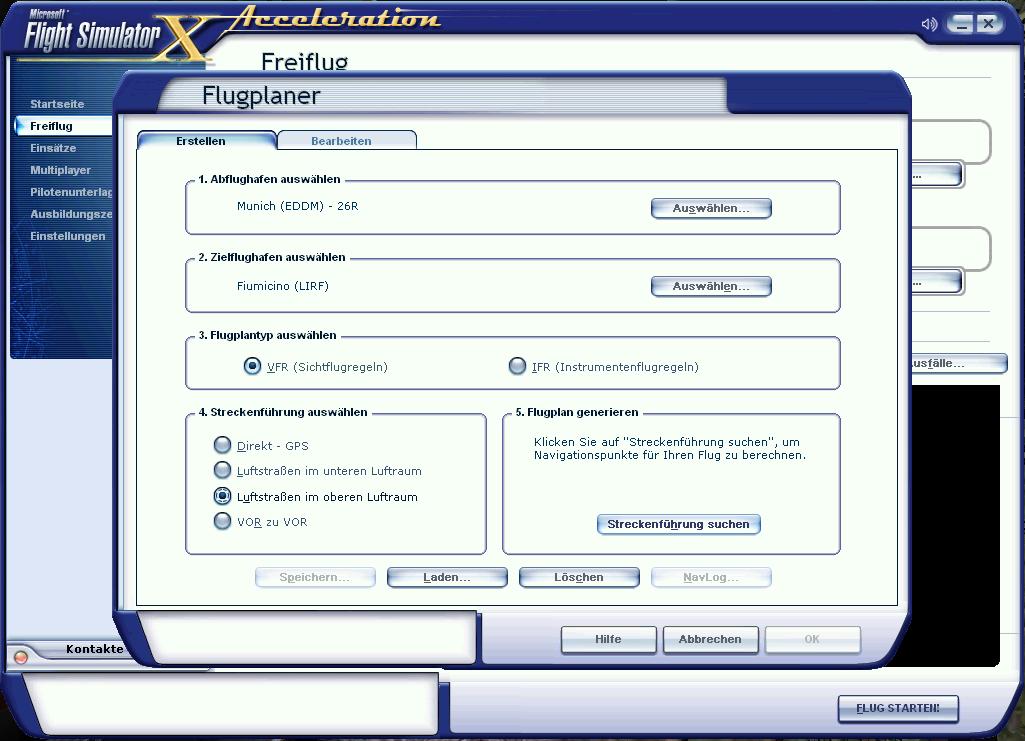Switch to the Bearbeiten tab
The image size is (1025, 741).
(x=346, y=140)
